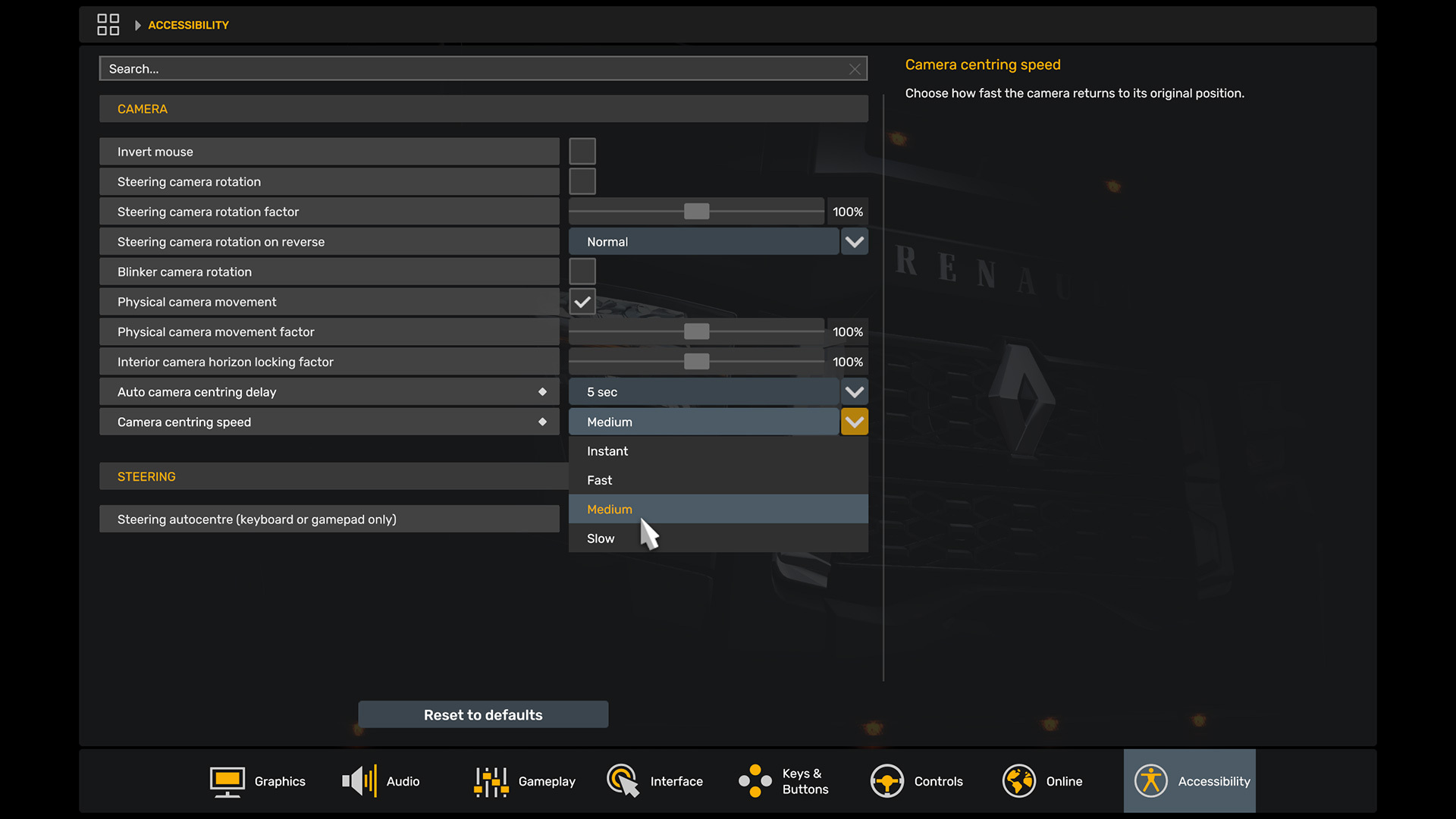
Task: Open Keys & Buttons icon
Action: tap(755, 781)
